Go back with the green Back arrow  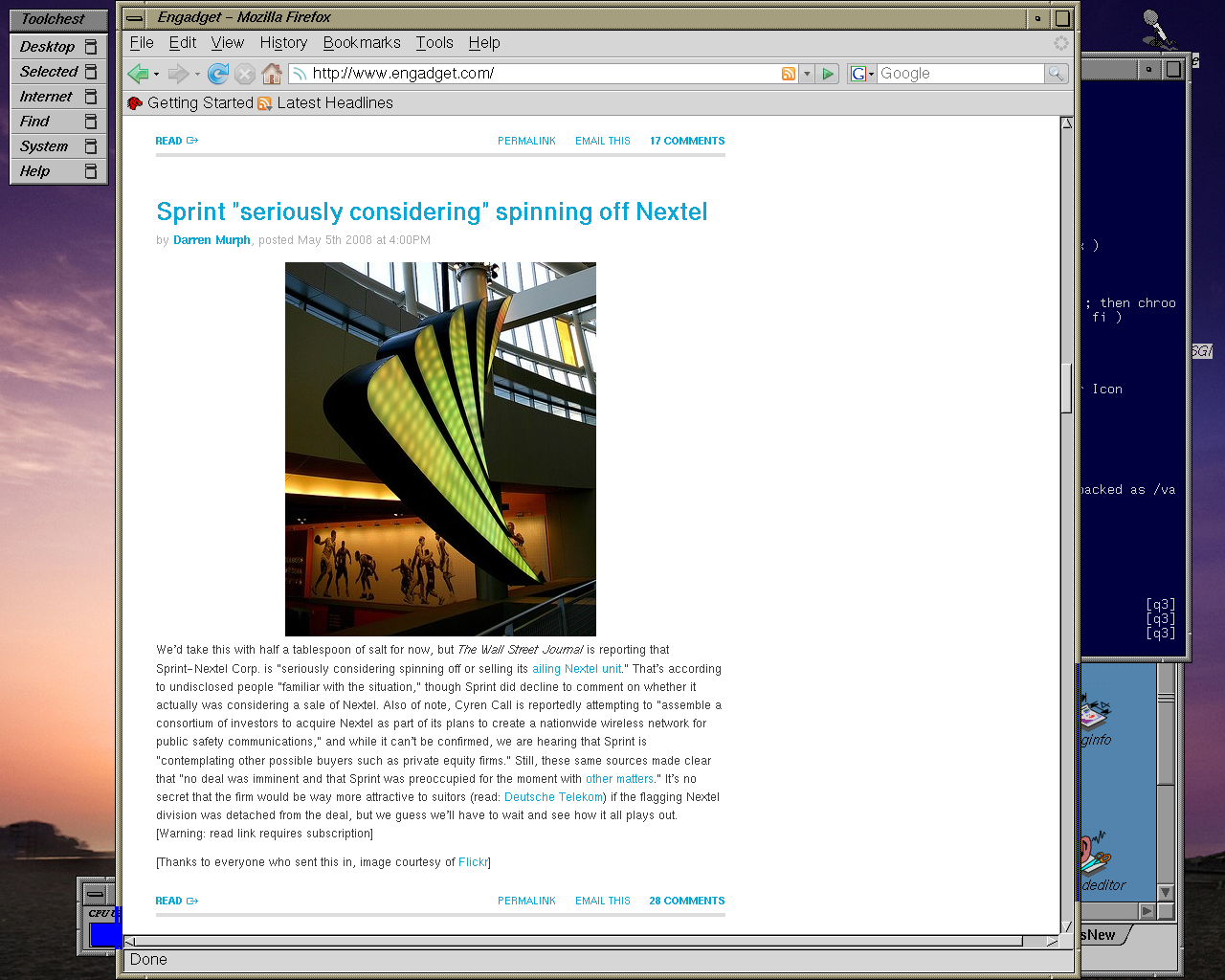pos(139,74)
